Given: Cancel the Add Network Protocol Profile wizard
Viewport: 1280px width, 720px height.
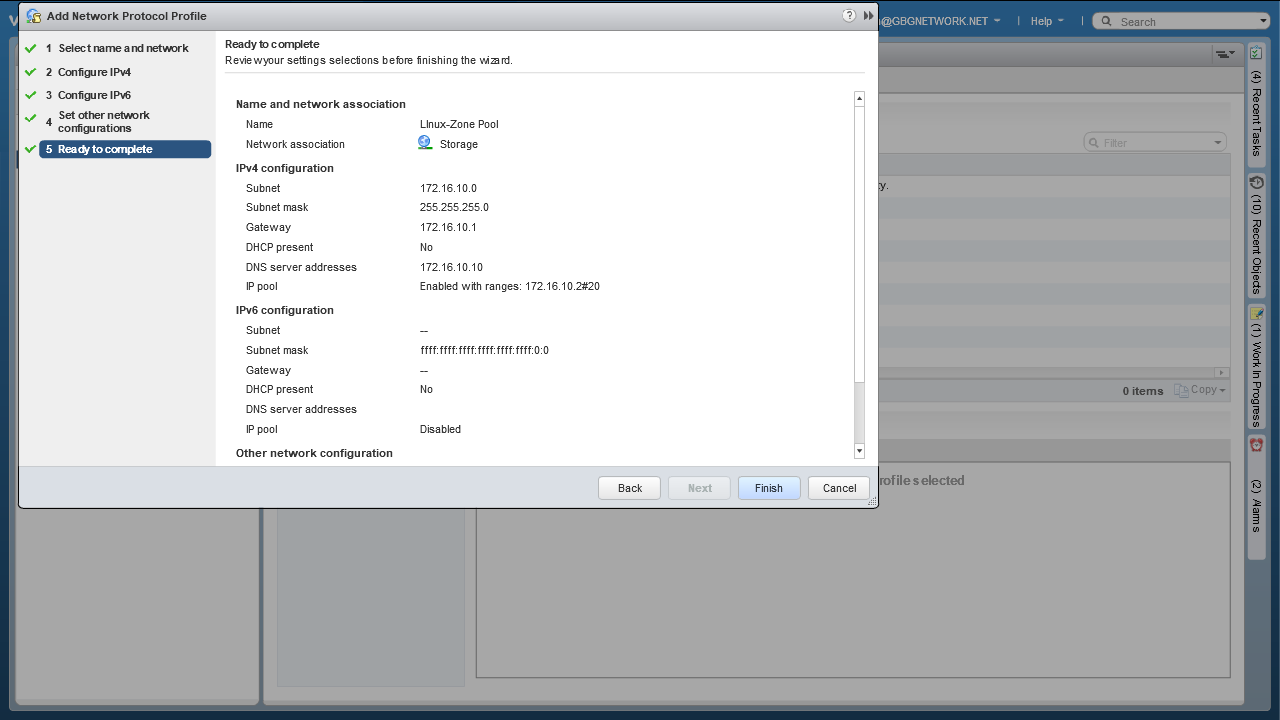Looking at the screenshot, I should [839, 488].
